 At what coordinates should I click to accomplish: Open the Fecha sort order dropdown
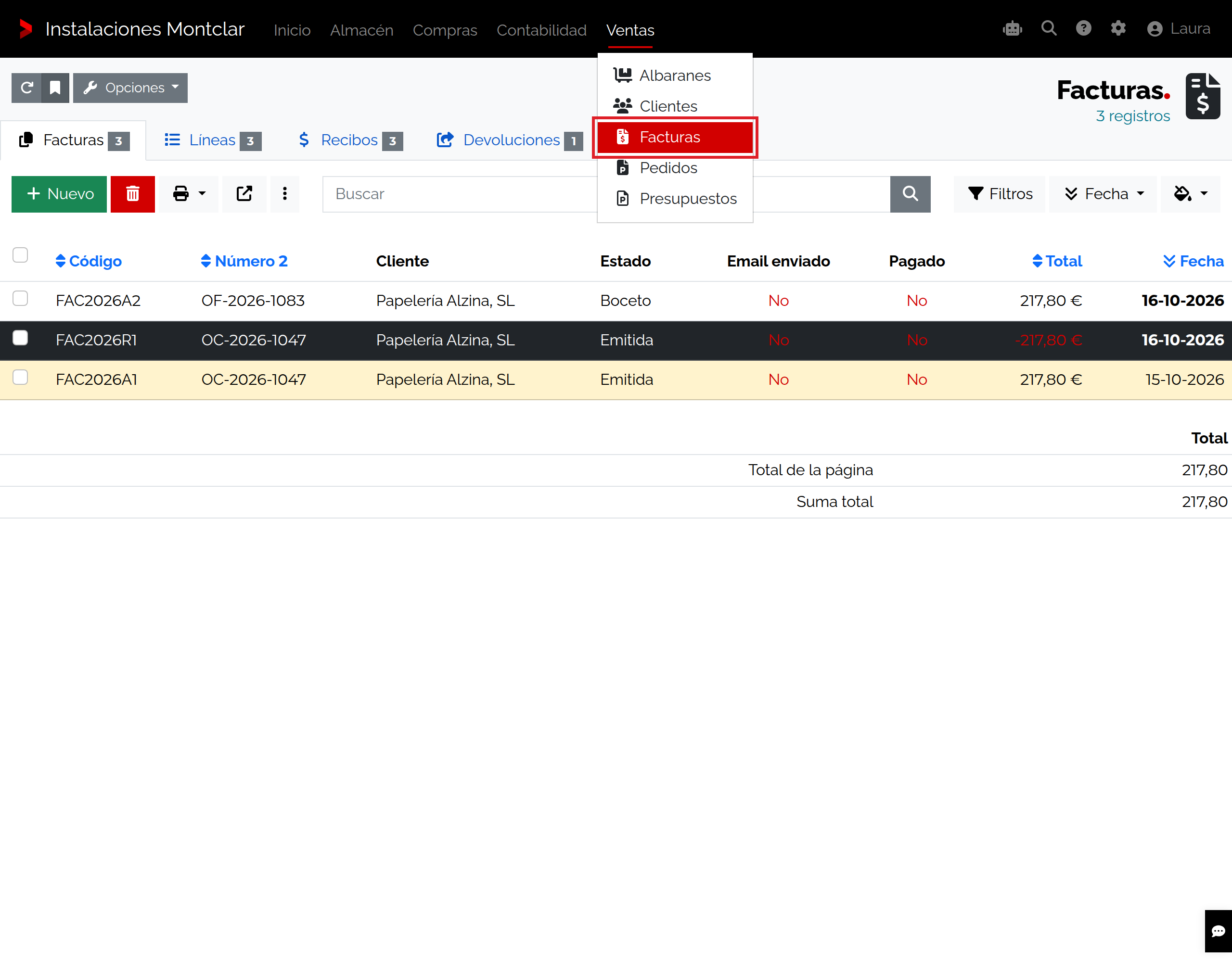pyautogui.click(x=1103, y=194)
